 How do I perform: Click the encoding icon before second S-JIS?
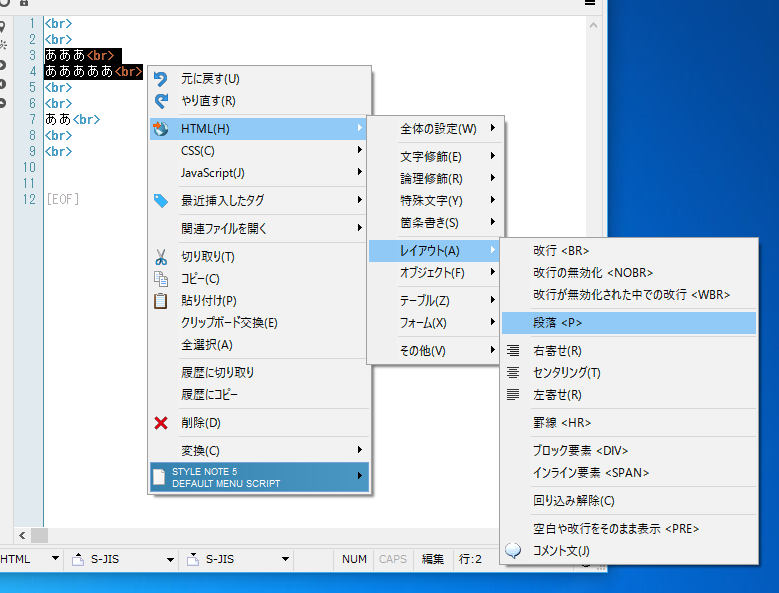pyautogui.click(x=193, y=559)
